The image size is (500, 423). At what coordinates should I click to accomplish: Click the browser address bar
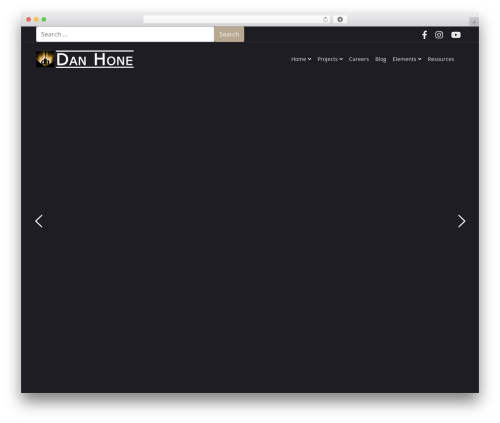pos(237,19)
